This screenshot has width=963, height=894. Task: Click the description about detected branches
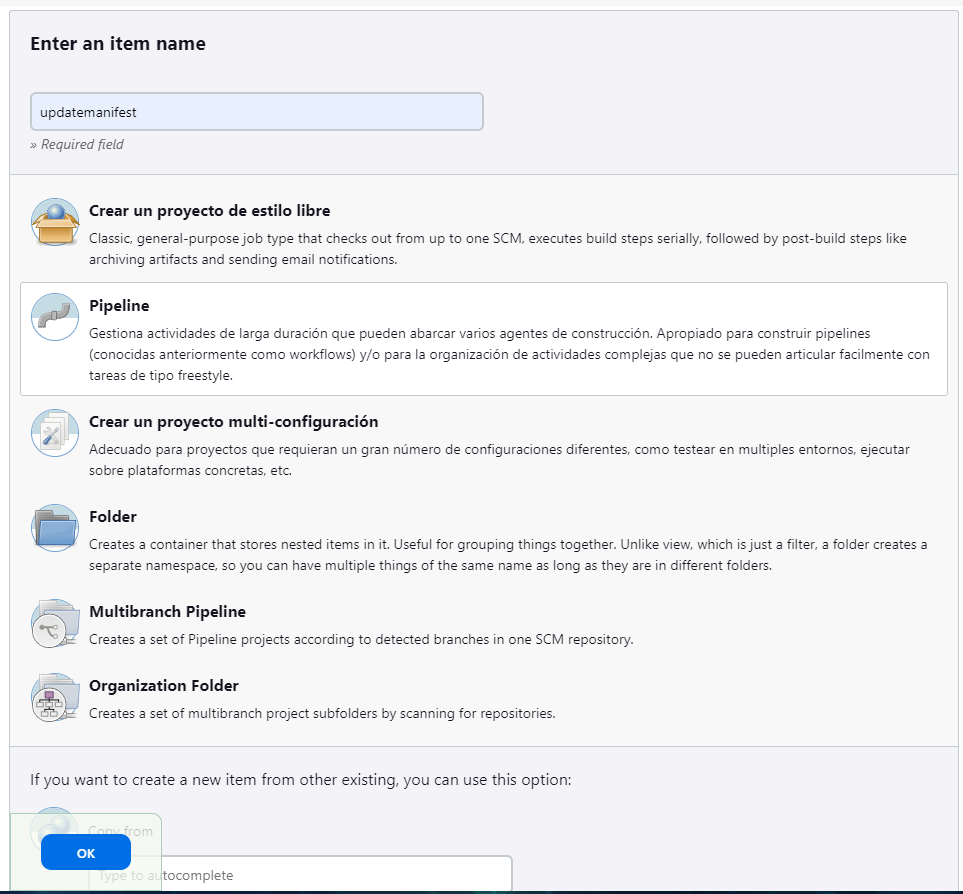point(361,639)
